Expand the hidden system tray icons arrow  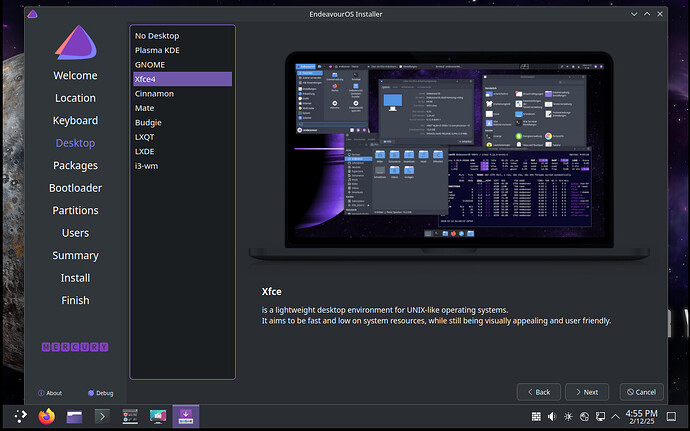pyautogui.click(x=616, y=416)
